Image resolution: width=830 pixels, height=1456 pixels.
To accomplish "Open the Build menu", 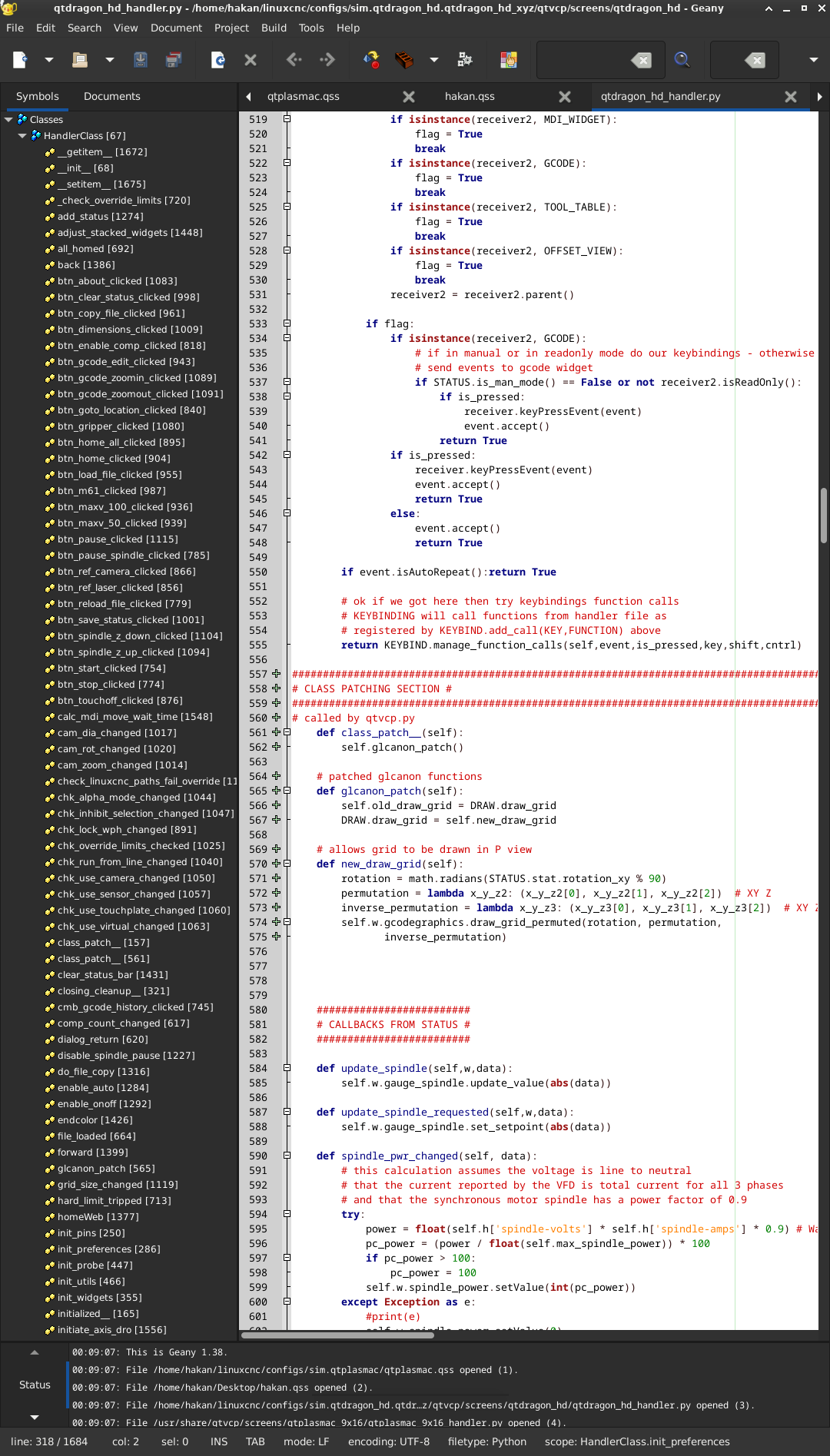I will 274,28.
